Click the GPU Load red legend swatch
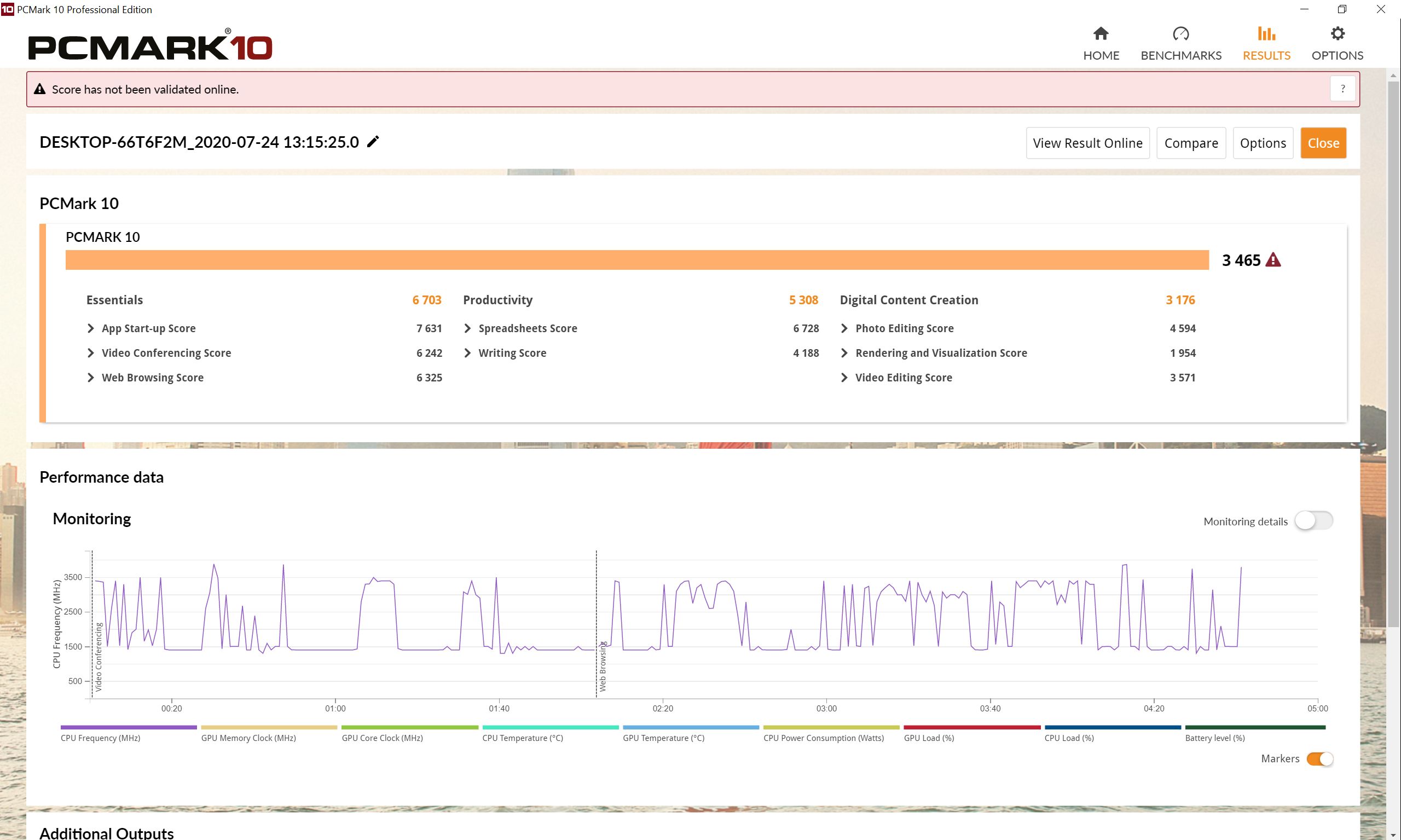The image size is (1401, 840). (x=971, y=727)
